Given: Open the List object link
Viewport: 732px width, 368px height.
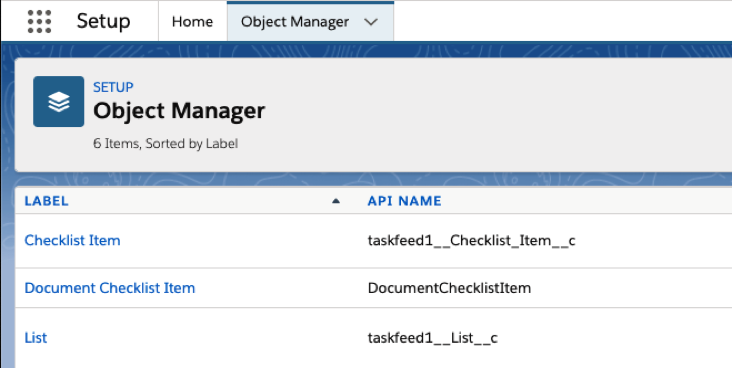Looking at the screenshot, I should click(36, 338).
